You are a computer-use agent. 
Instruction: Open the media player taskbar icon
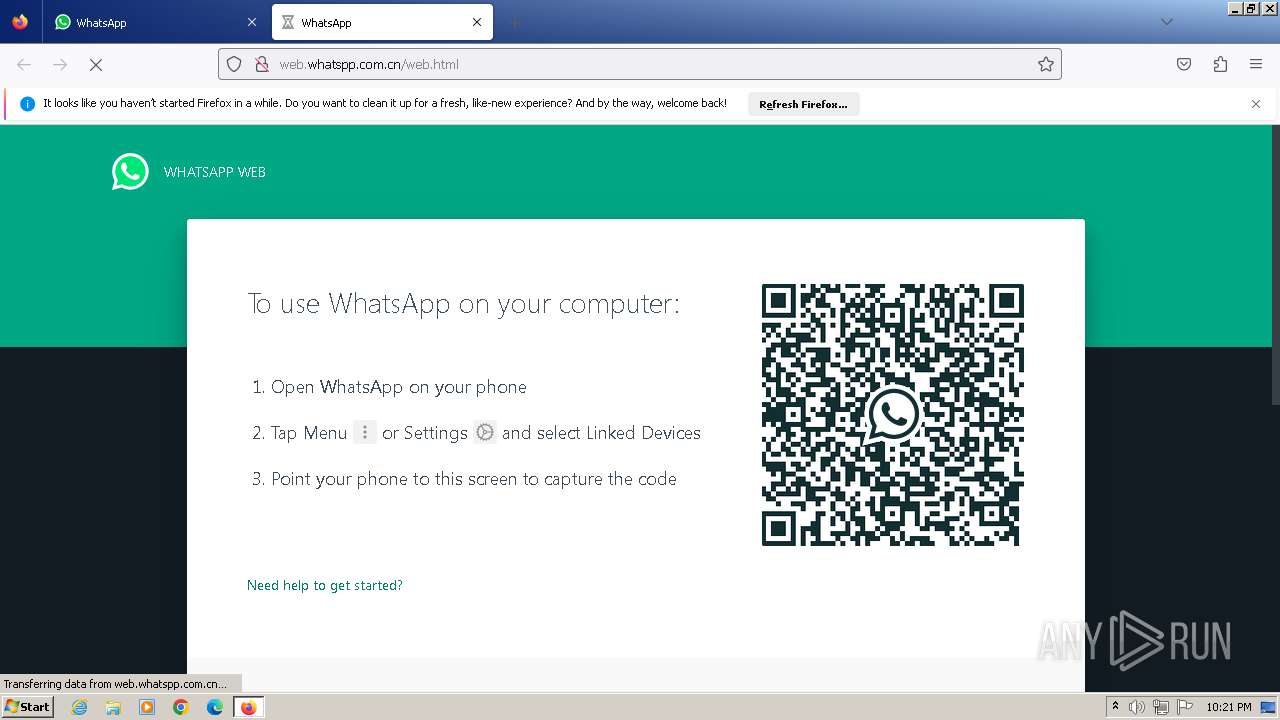[x=147, y=707]
